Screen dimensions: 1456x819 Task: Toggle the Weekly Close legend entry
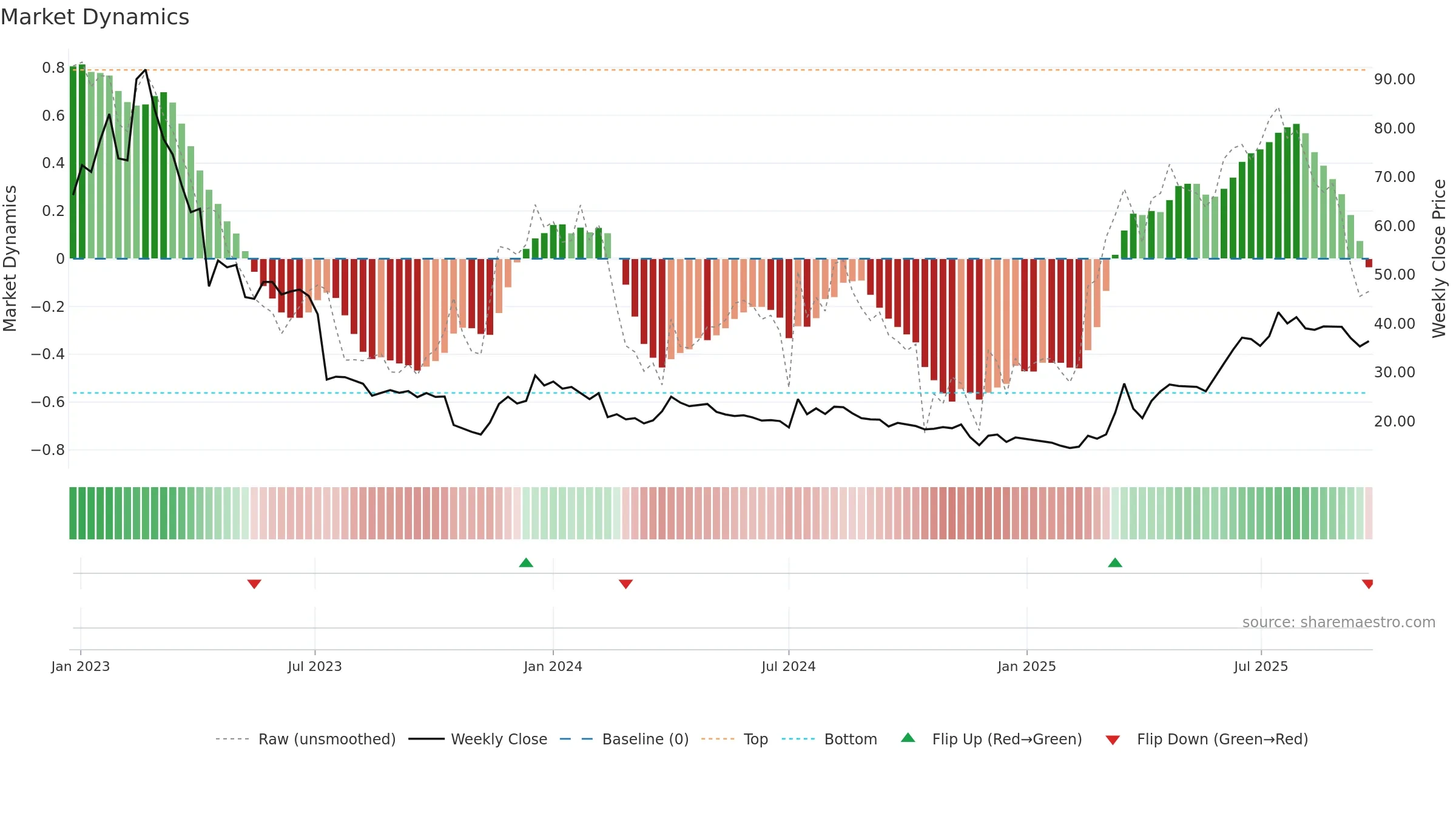[x=477, y=739]
